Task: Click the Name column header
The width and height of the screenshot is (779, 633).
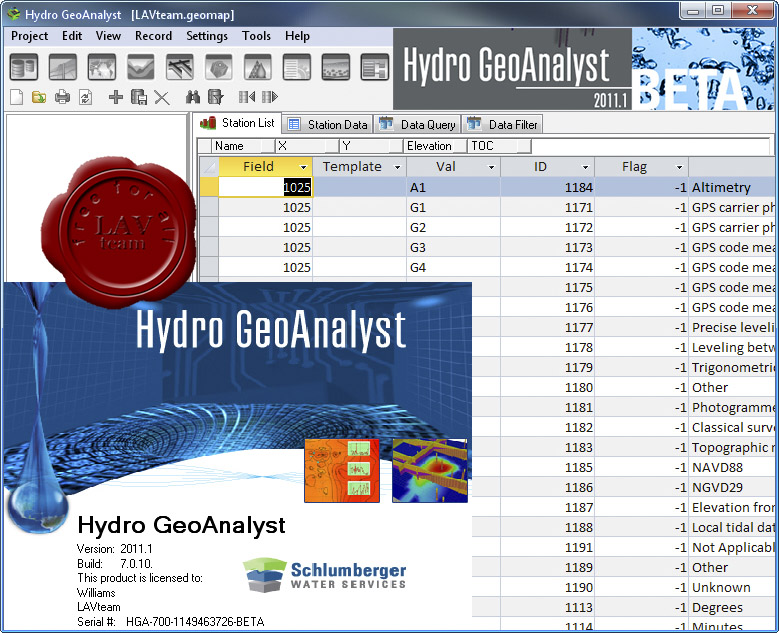Action: click(x=243, y=146)
